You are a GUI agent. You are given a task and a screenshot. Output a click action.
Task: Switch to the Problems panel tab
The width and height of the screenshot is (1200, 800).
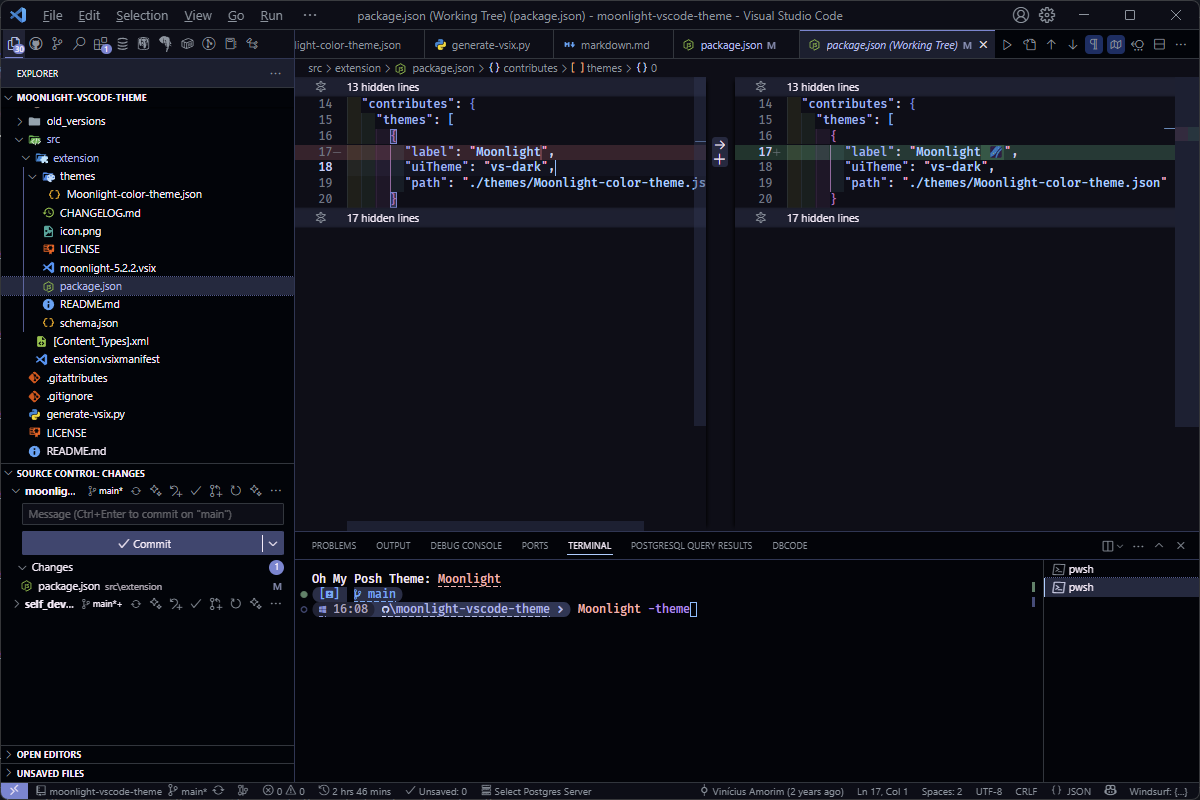(334, 545)
